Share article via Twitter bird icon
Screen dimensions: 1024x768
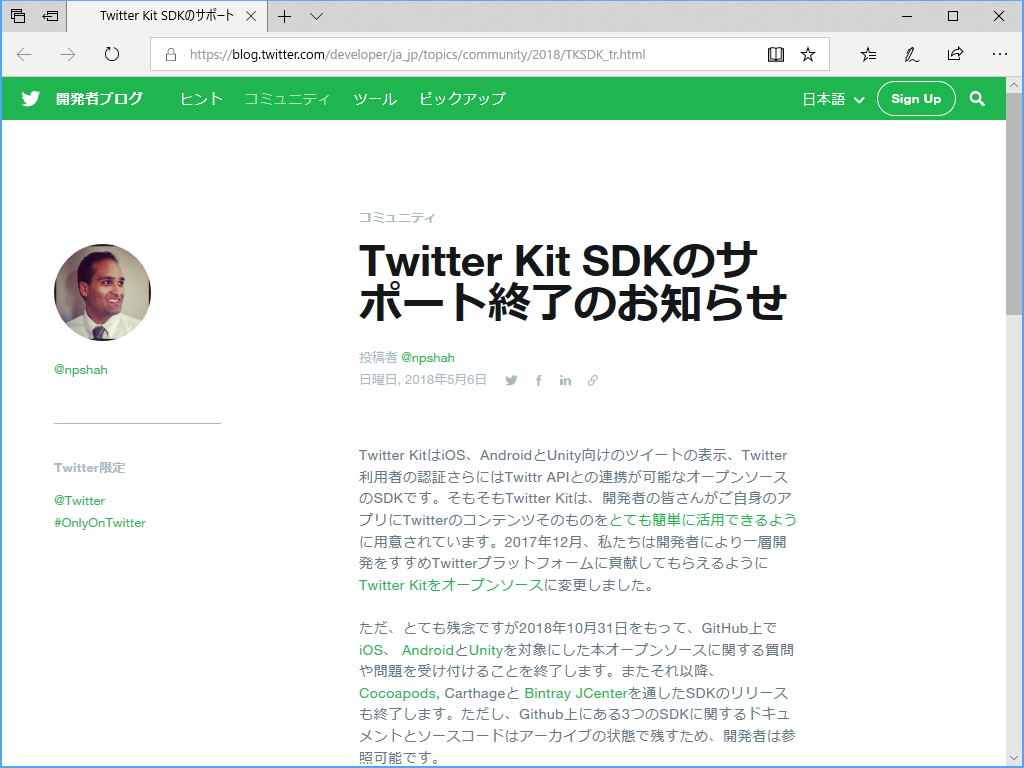(511, 380)
